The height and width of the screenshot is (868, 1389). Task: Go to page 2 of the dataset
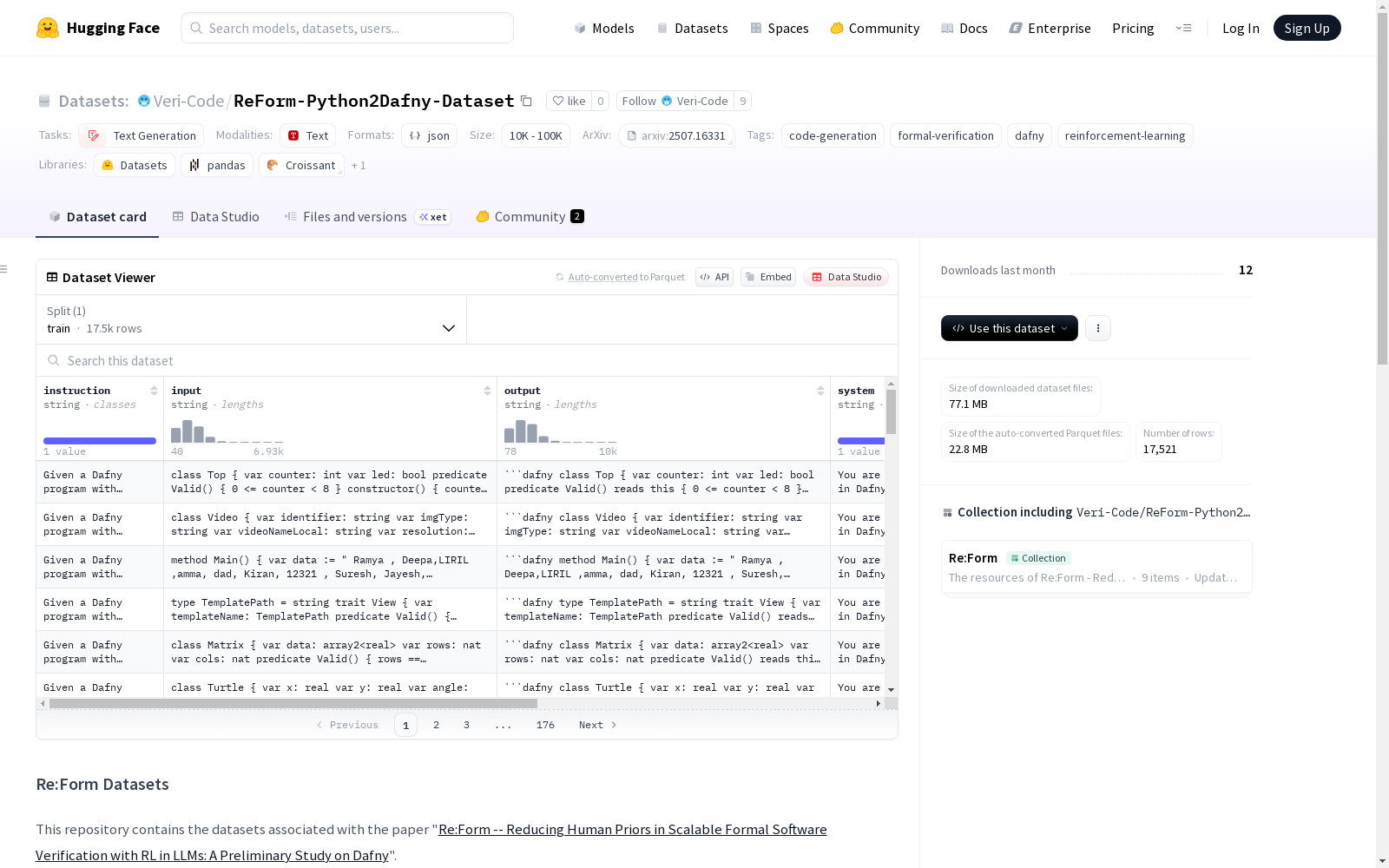pos(436,725)
